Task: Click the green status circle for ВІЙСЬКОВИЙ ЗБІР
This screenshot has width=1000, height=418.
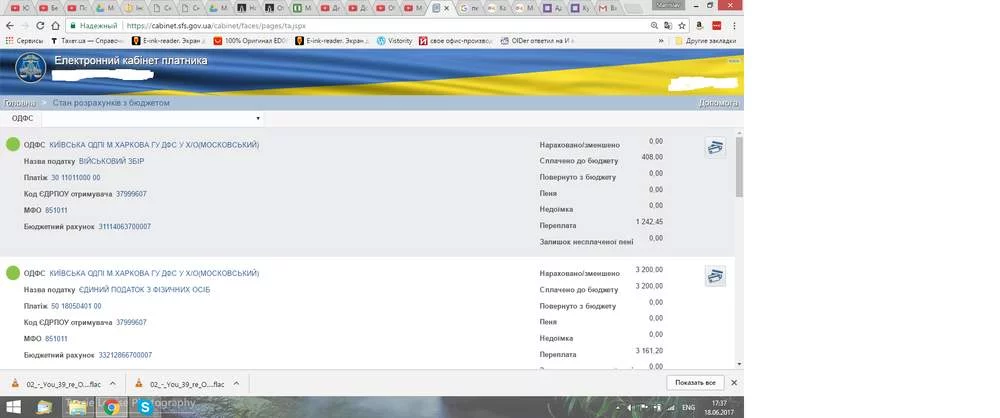Action: [x=13, y=145]
